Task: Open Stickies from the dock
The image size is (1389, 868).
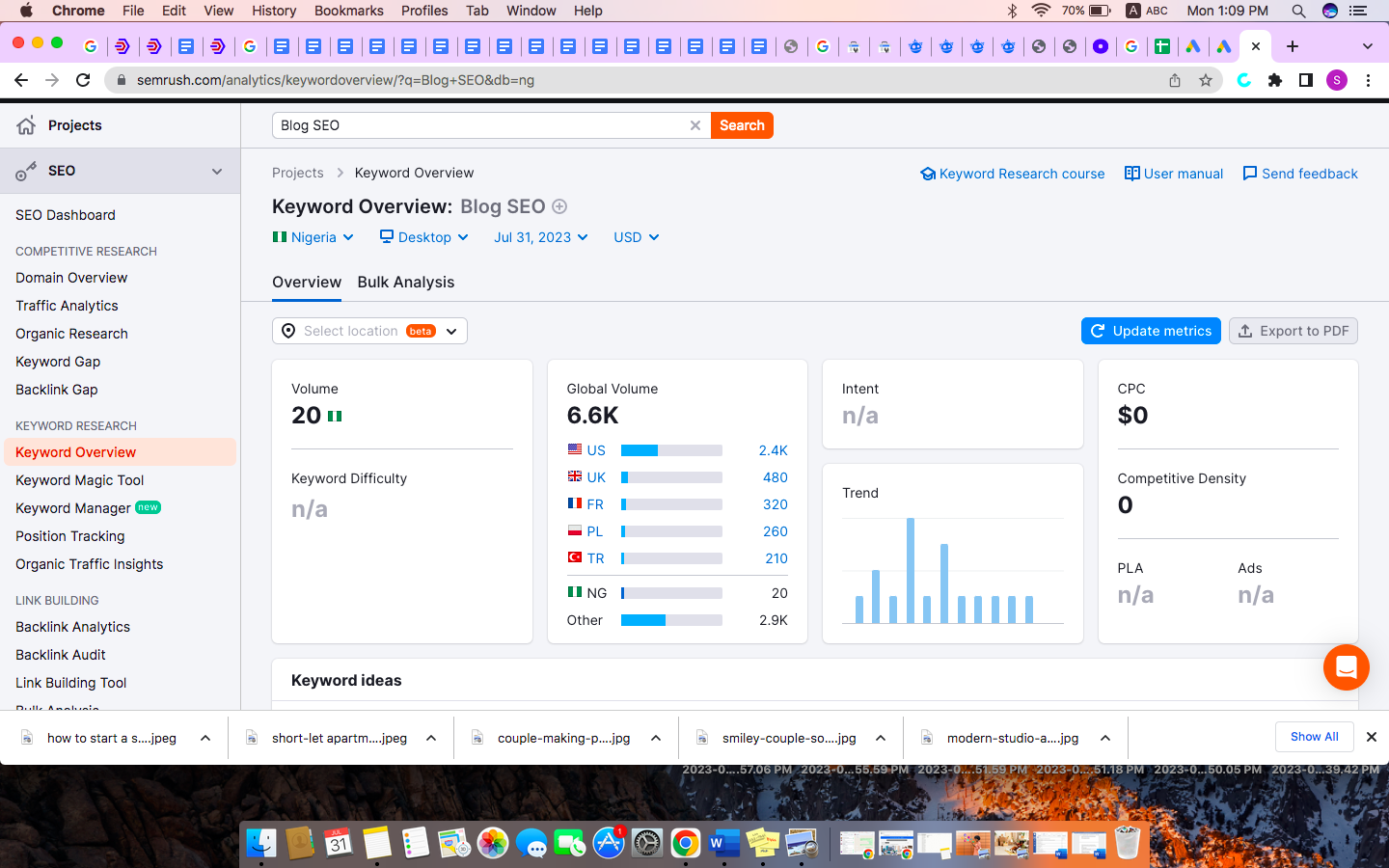Action: coord(763,843)
